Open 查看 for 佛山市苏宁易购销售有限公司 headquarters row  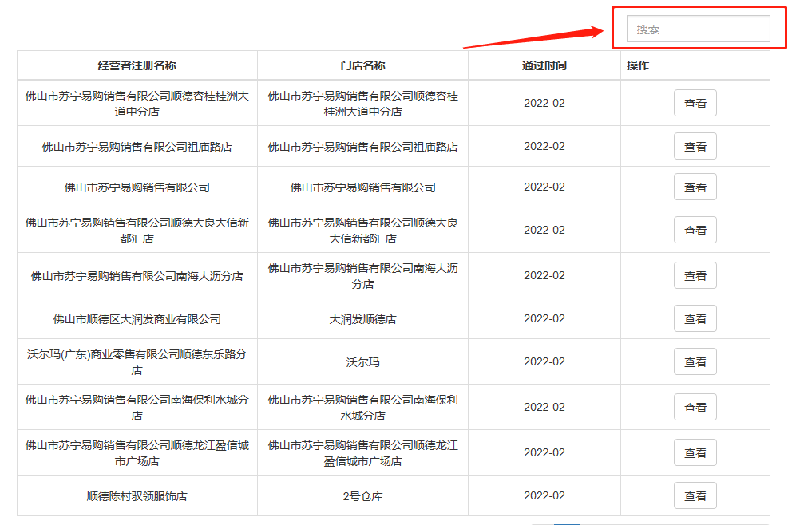point(695,187)
